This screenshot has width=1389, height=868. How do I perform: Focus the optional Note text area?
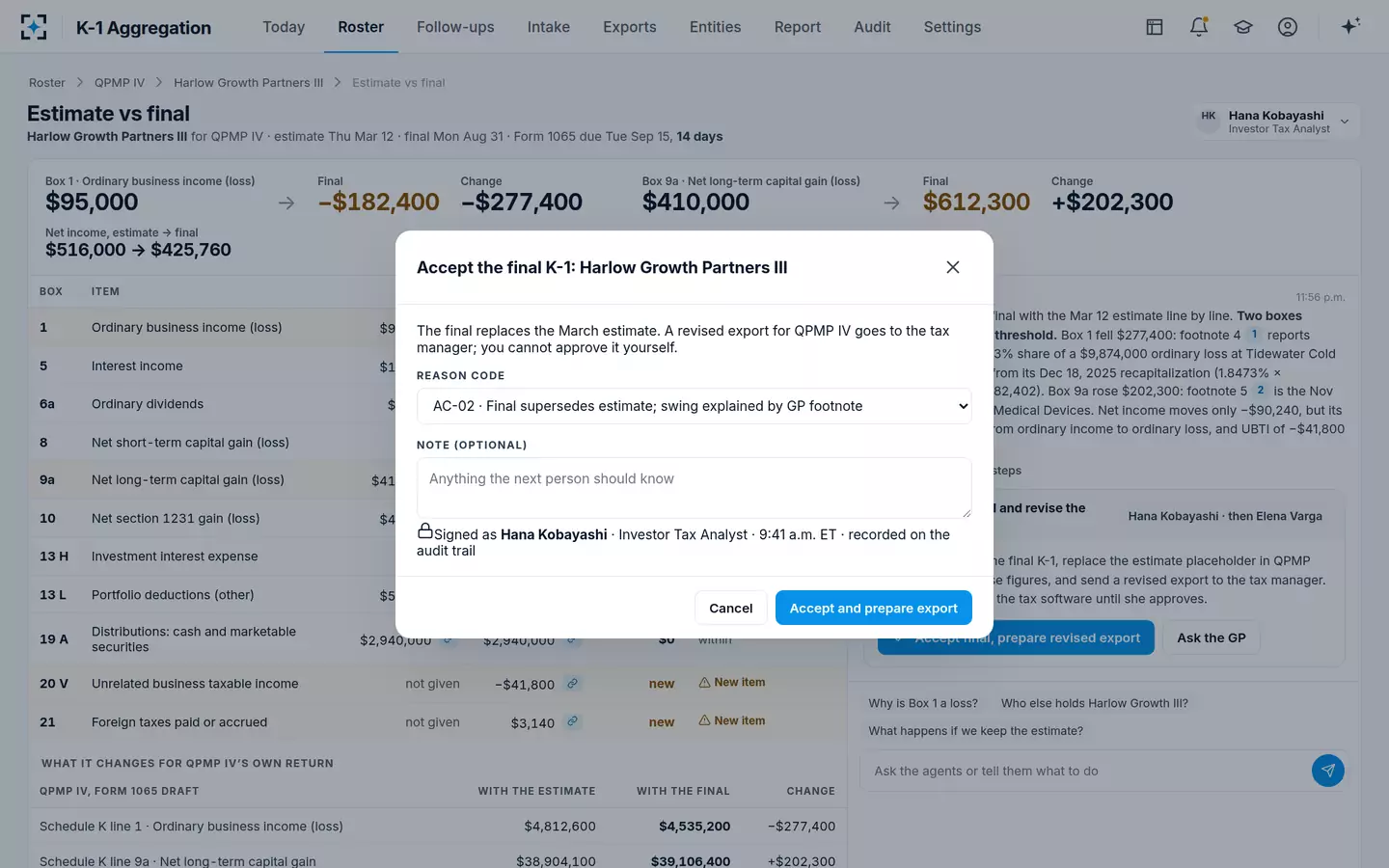(x=694, y=488)
